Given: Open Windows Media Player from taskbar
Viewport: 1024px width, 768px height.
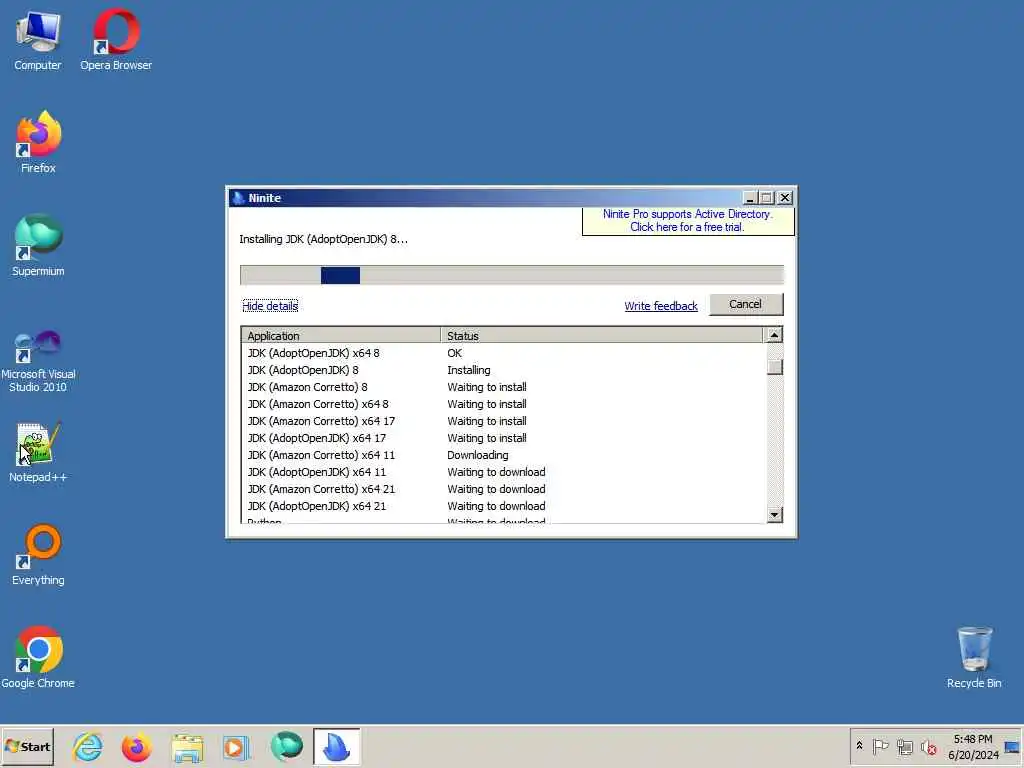Looking at the screenshot, I should [x=236, y=746].
